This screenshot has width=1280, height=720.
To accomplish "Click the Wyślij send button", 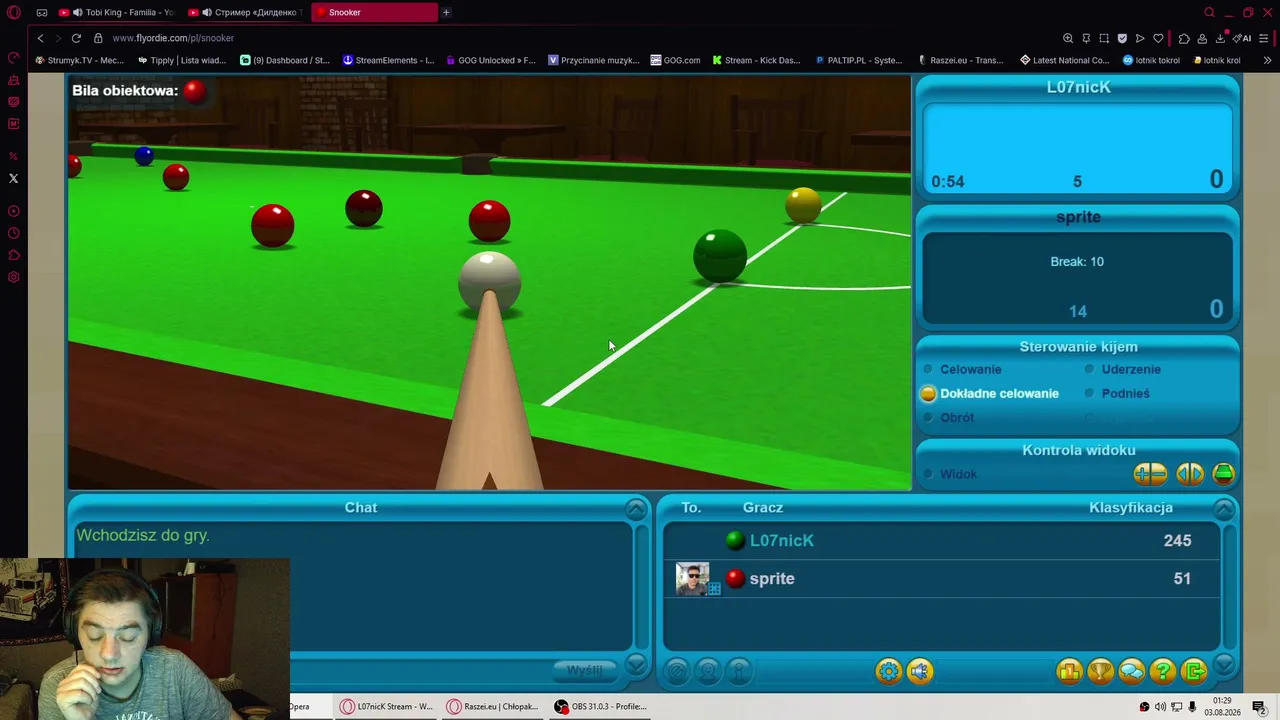I will tap(584, 670).
